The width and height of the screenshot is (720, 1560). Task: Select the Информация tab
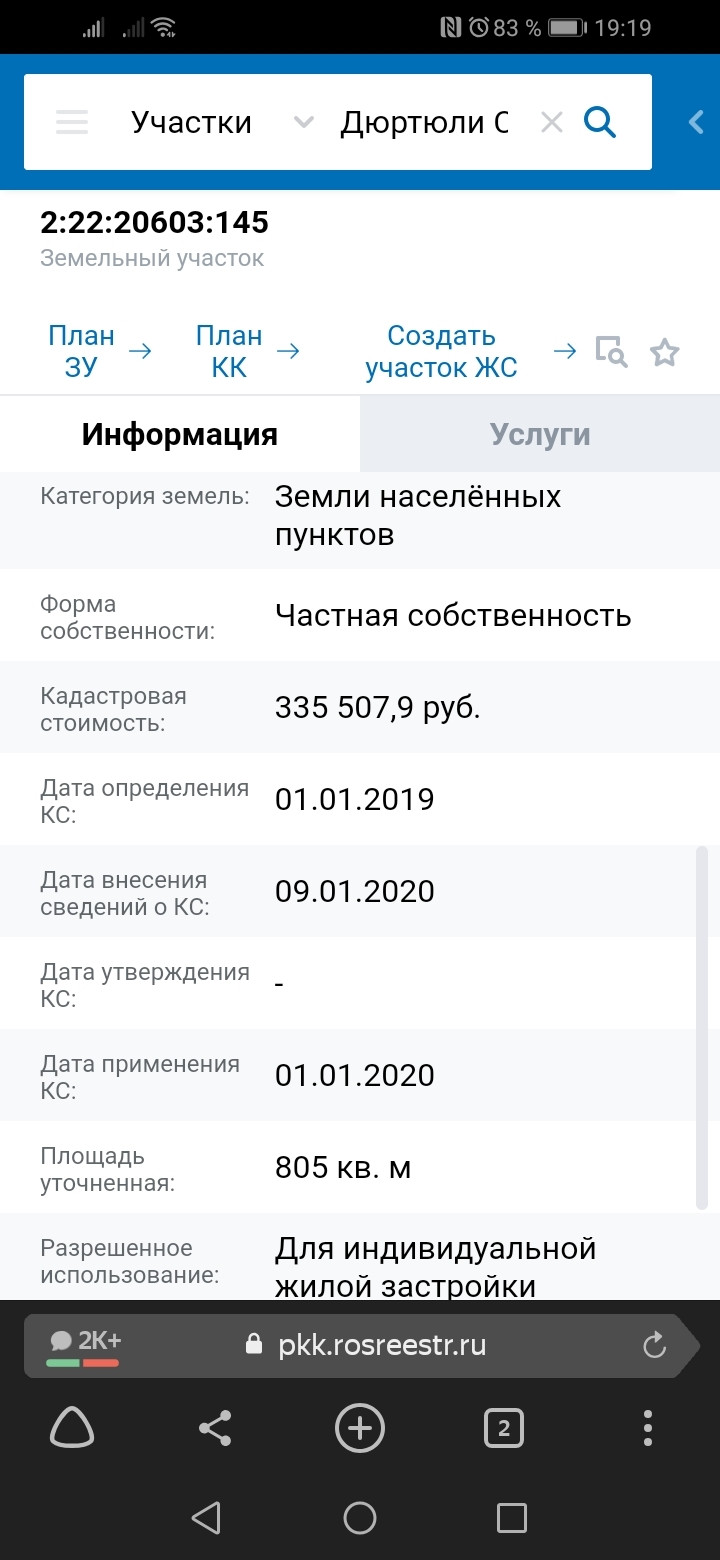[x=180, y=434]
